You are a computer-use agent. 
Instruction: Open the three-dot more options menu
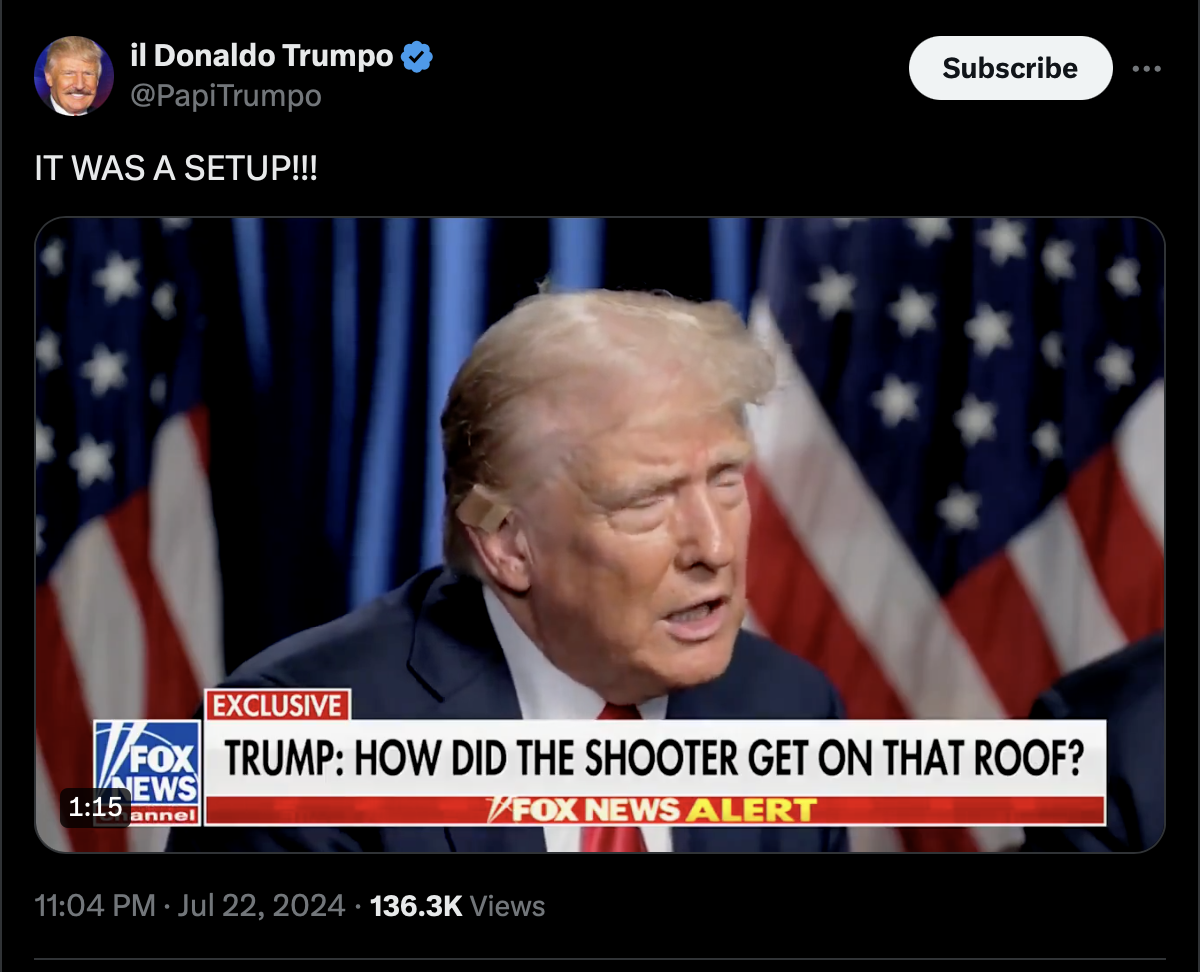(1146, 69)
